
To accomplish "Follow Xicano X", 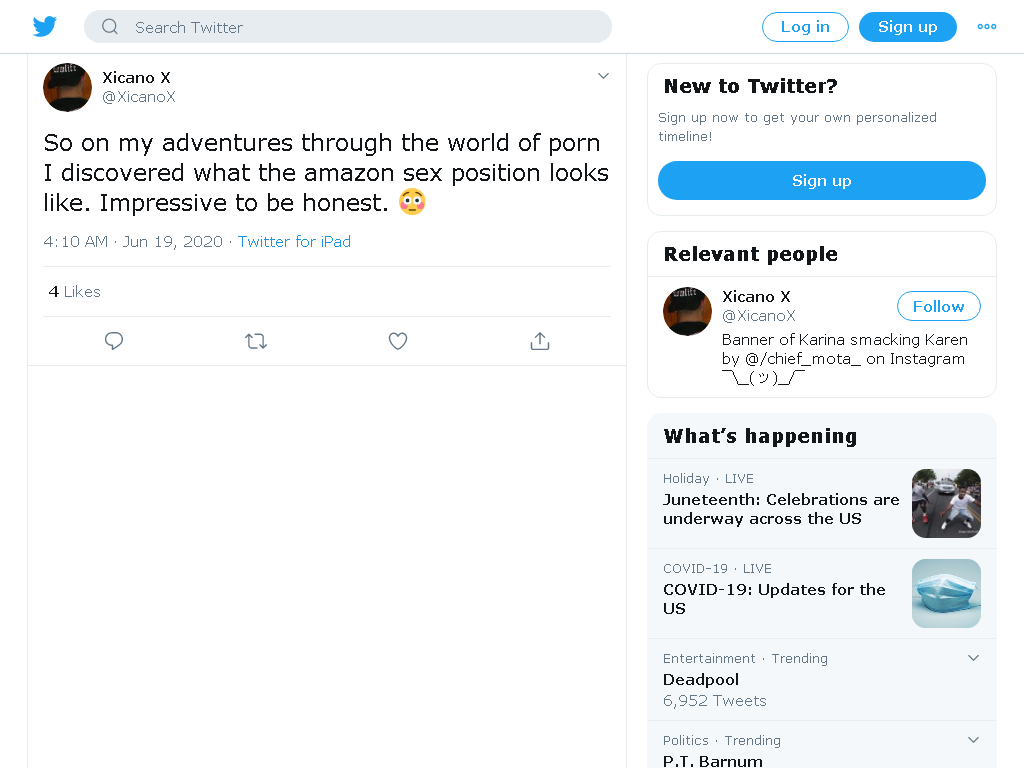I will pyautogui.click(x=938, y=306).
